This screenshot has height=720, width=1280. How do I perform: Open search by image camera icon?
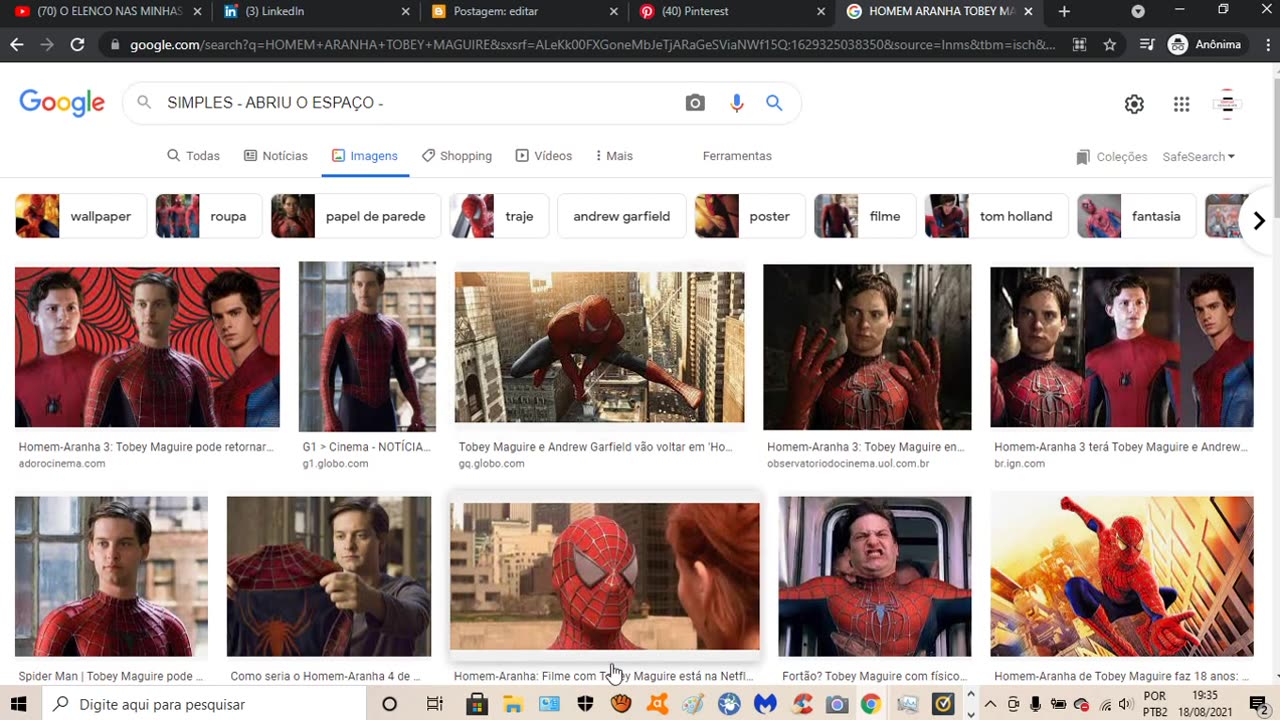click(695, 103)
